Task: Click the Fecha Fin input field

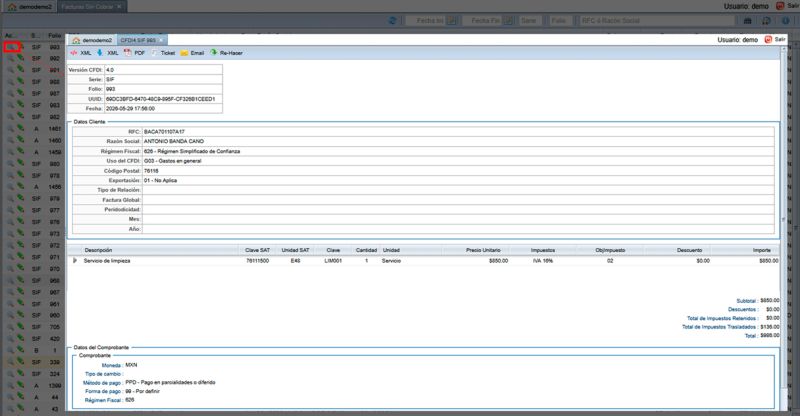Action: click(483, 20)
